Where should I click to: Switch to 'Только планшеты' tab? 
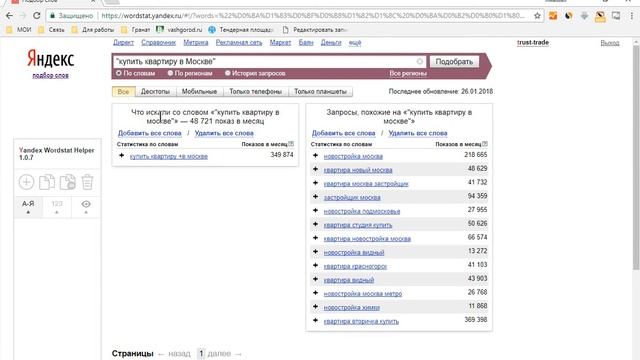[x=320, y=91]
